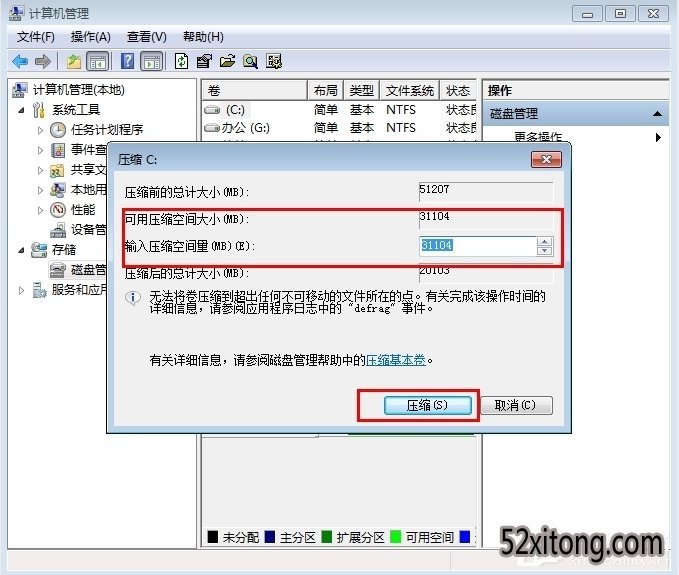Click the 办公 (G:) drive icon

click(212, 128)
